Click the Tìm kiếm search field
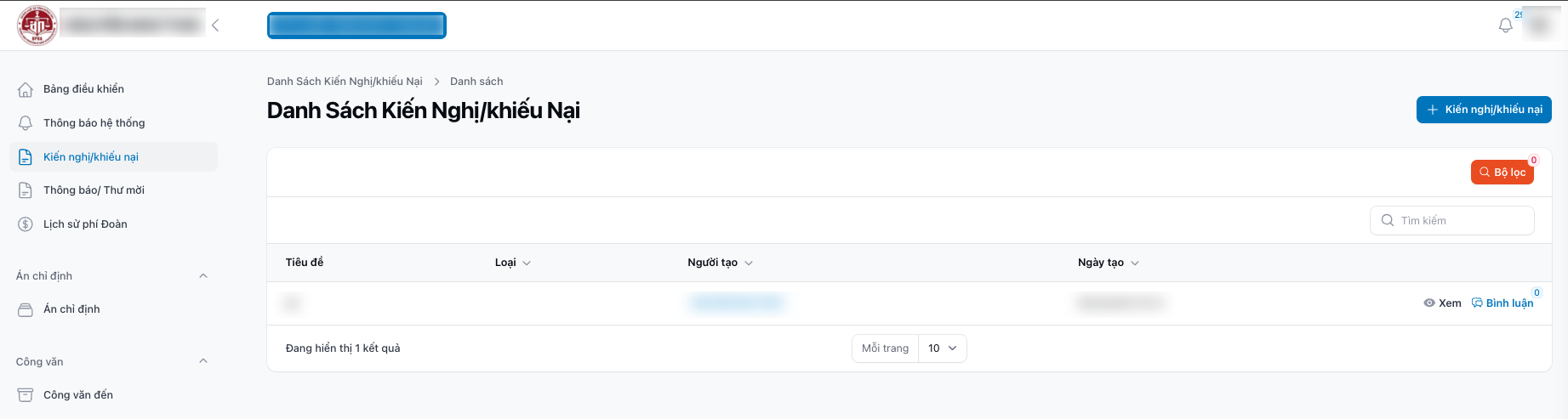 (1462, 221)
